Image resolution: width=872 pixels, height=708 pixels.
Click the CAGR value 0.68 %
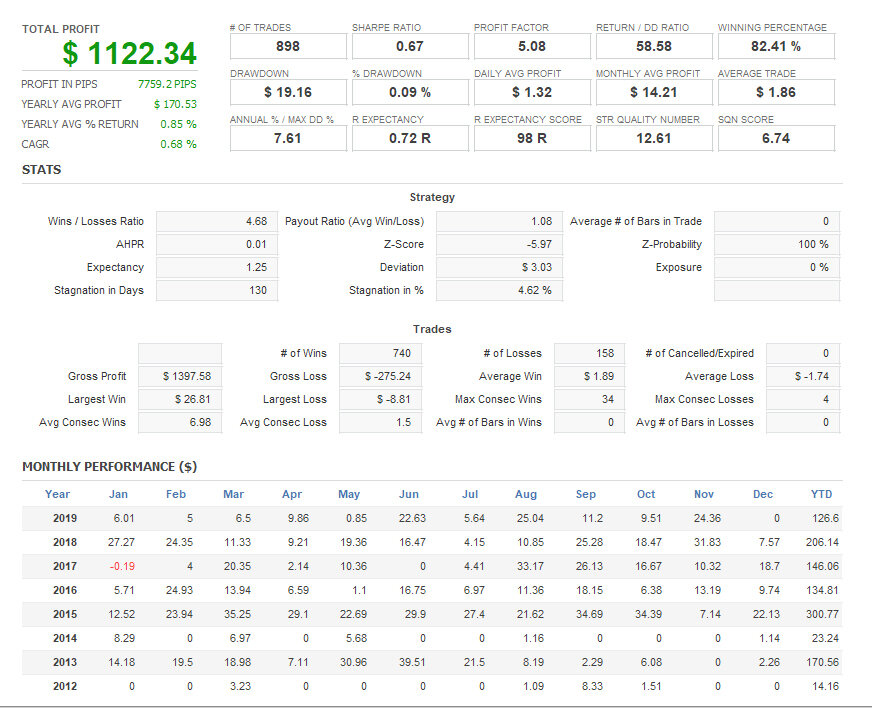point(179,144)
